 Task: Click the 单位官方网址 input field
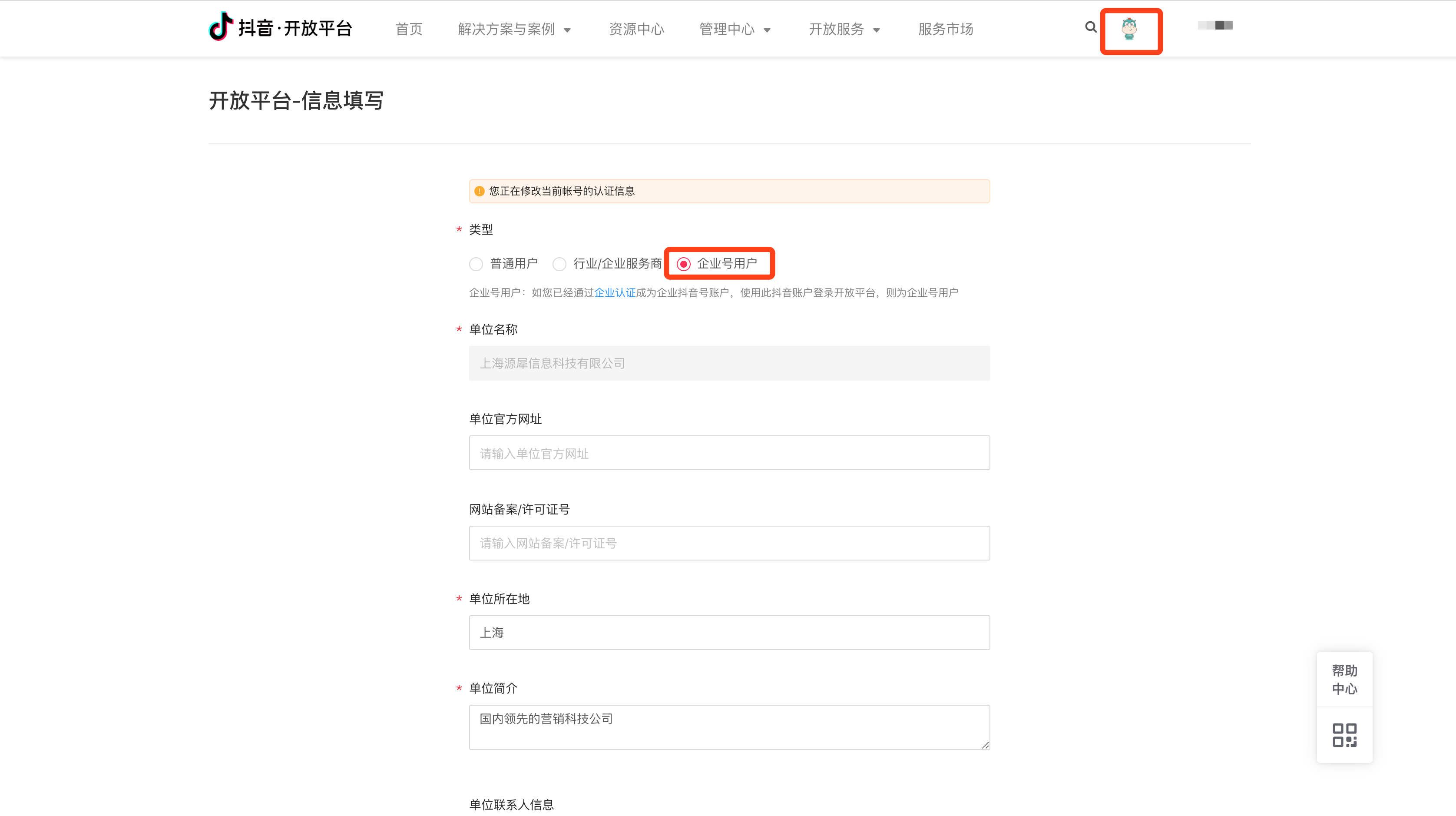point(729,453)
